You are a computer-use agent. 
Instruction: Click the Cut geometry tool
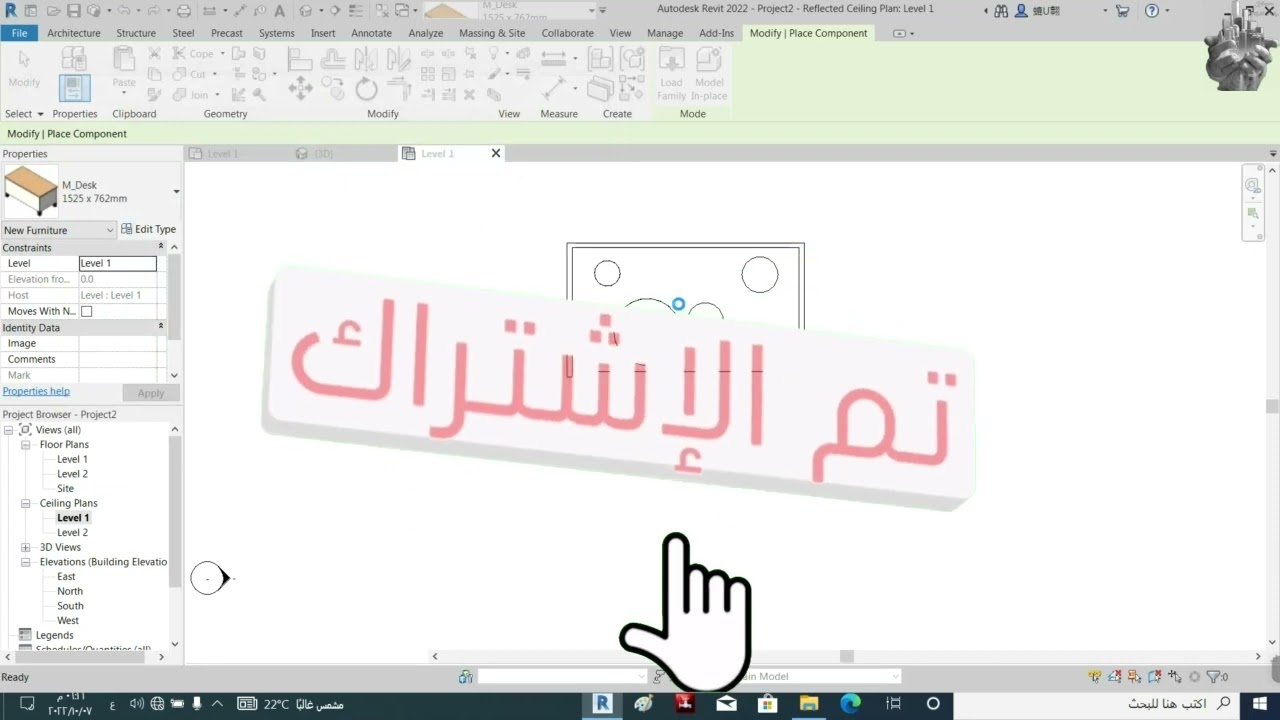pyautogui.click(x=191, y=74)
